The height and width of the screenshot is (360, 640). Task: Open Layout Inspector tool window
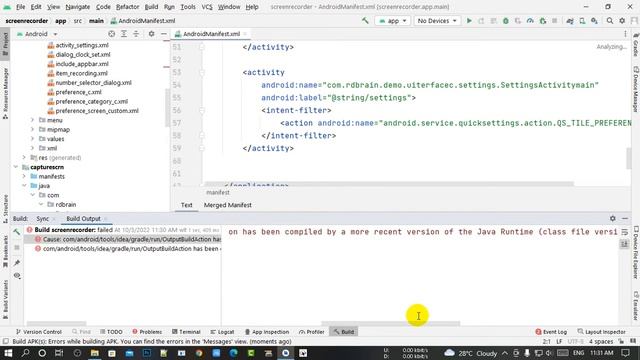[602, 331]
